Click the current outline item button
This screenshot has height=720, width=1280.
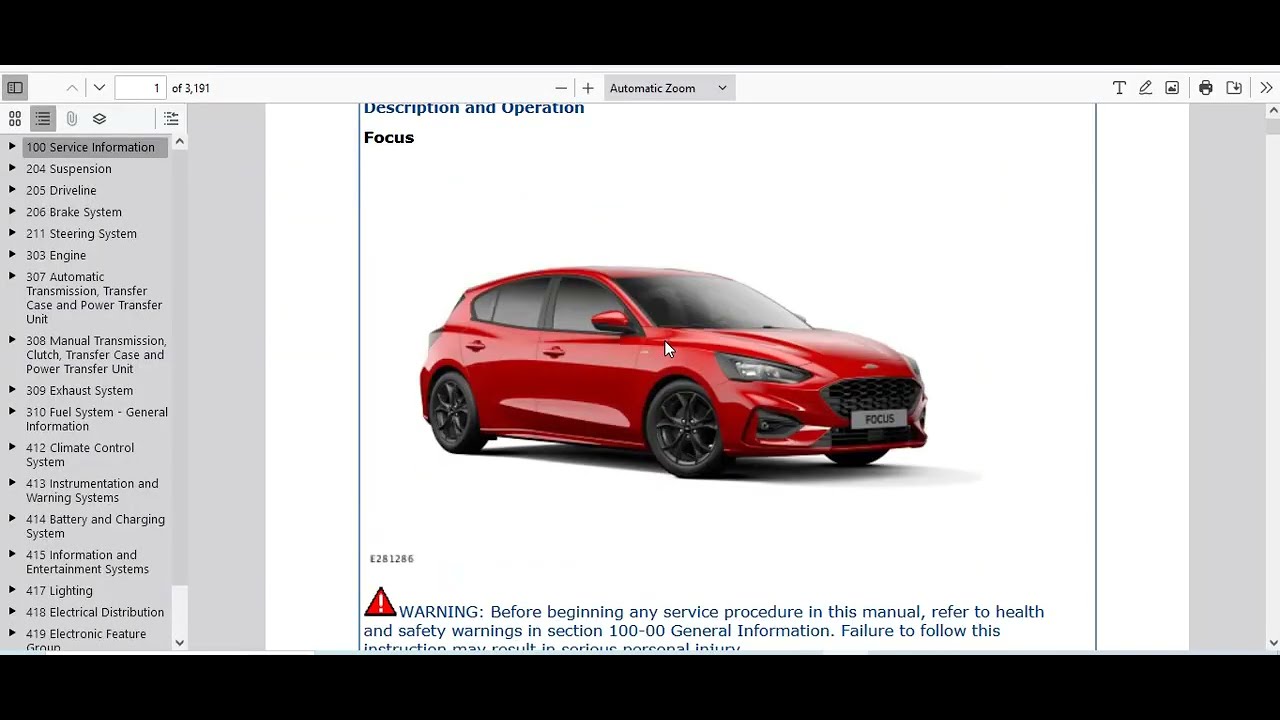click(x=171, y=119)
